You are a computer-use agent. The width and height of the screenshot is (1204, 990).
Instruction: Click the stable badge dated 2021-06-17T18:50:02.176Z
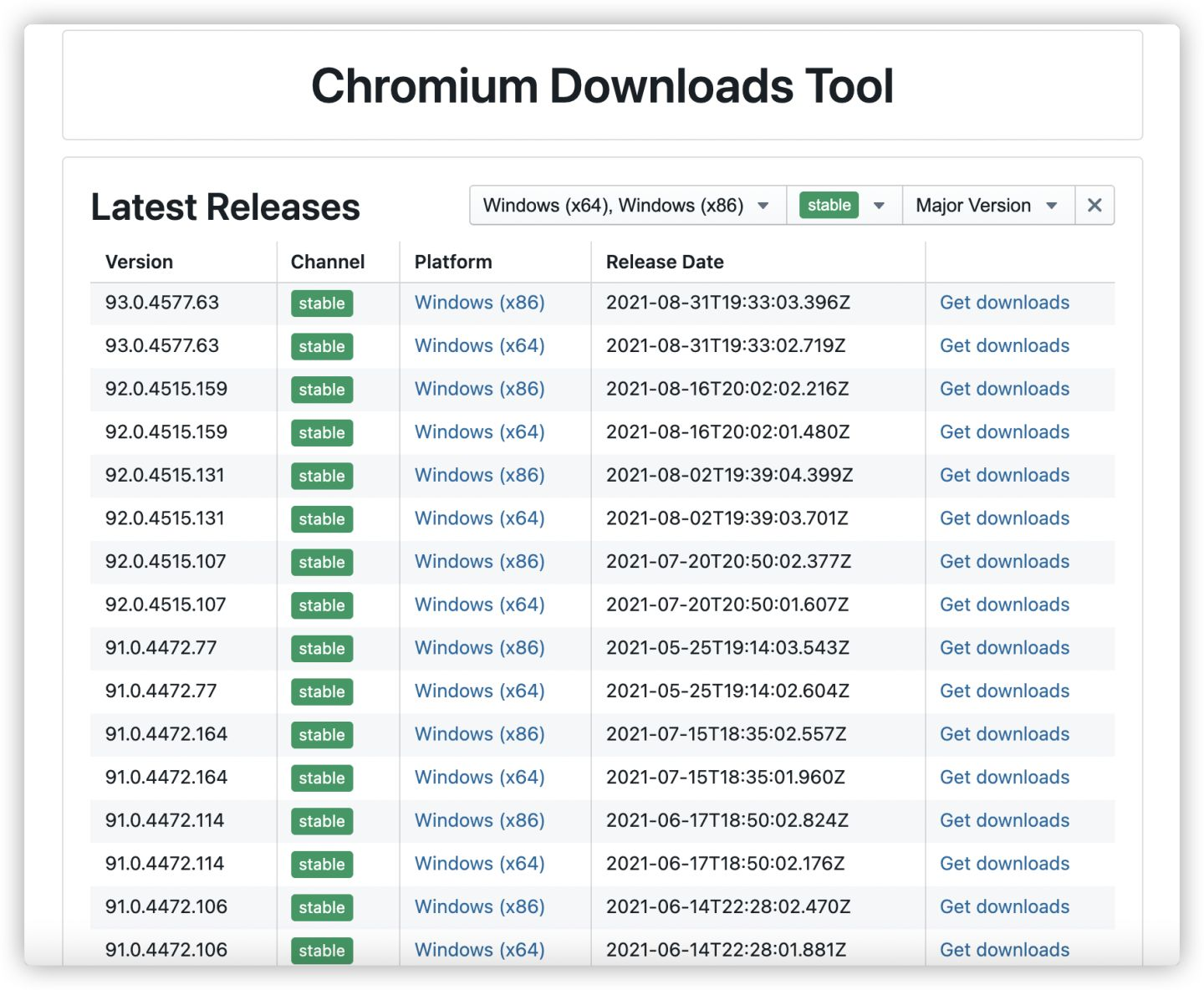322,865
